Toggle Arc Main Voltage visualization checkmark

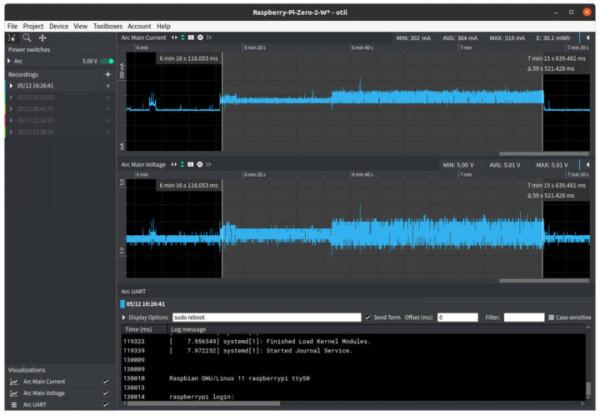105,393
